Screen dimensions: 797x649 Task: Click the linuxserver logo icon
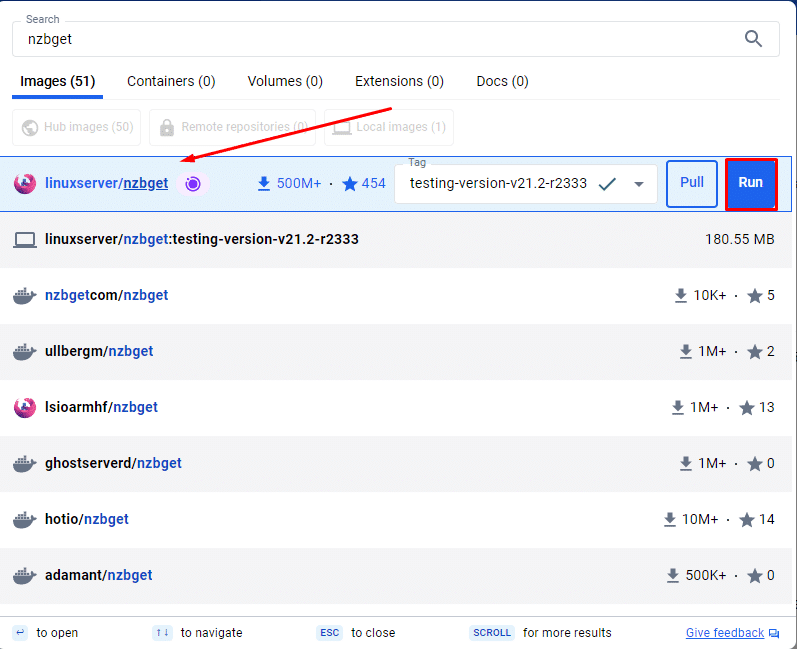pos(25,184)
